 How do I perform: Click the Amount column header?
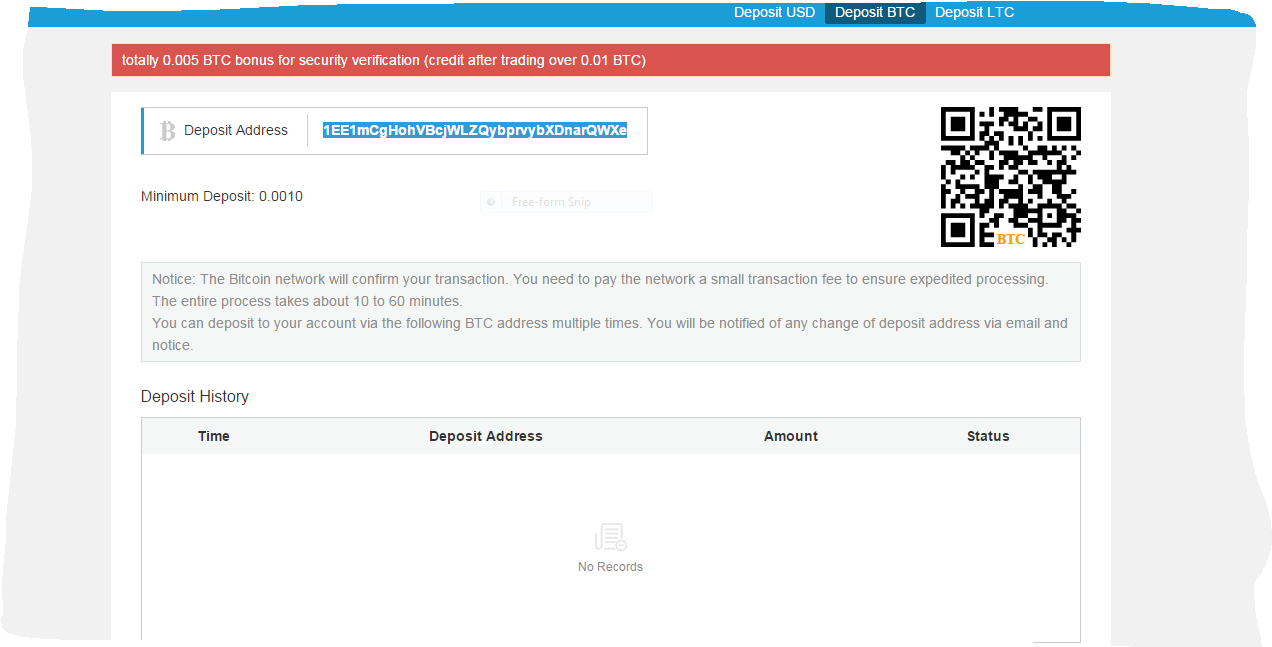[791, 436]
